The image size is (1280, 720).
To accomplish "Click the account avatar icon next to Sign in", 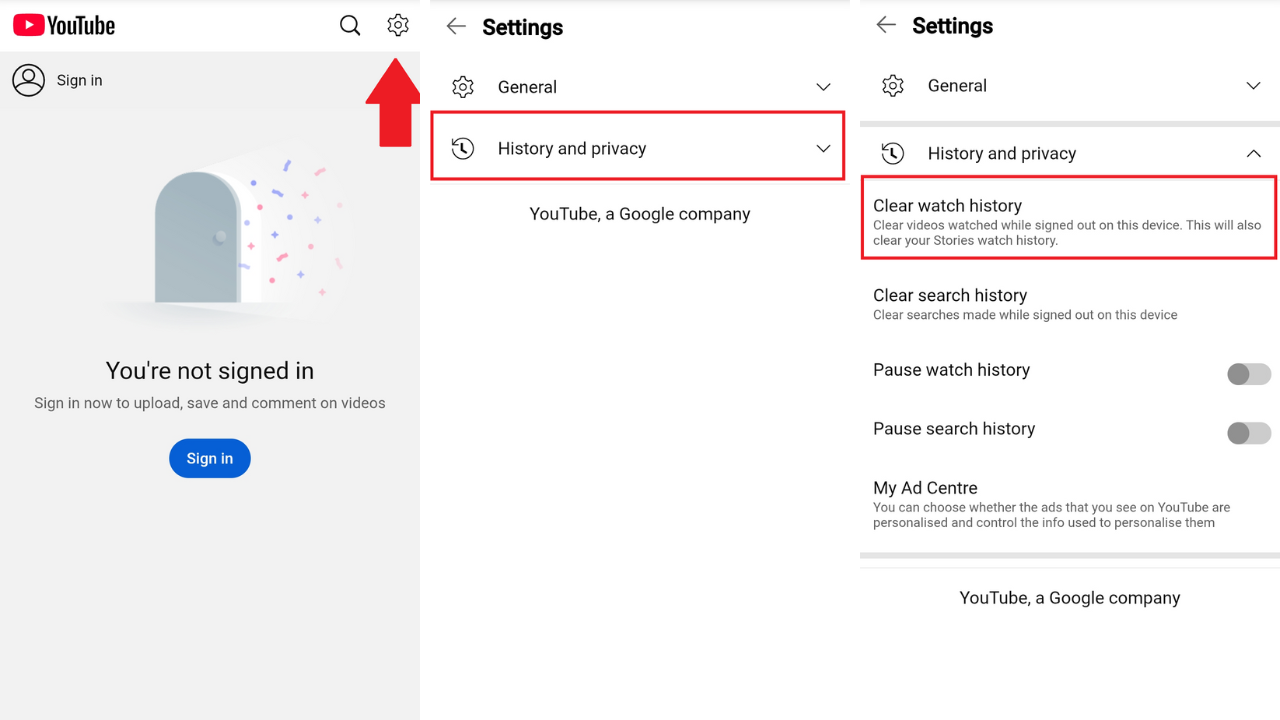I will click(x=28, y=80).
